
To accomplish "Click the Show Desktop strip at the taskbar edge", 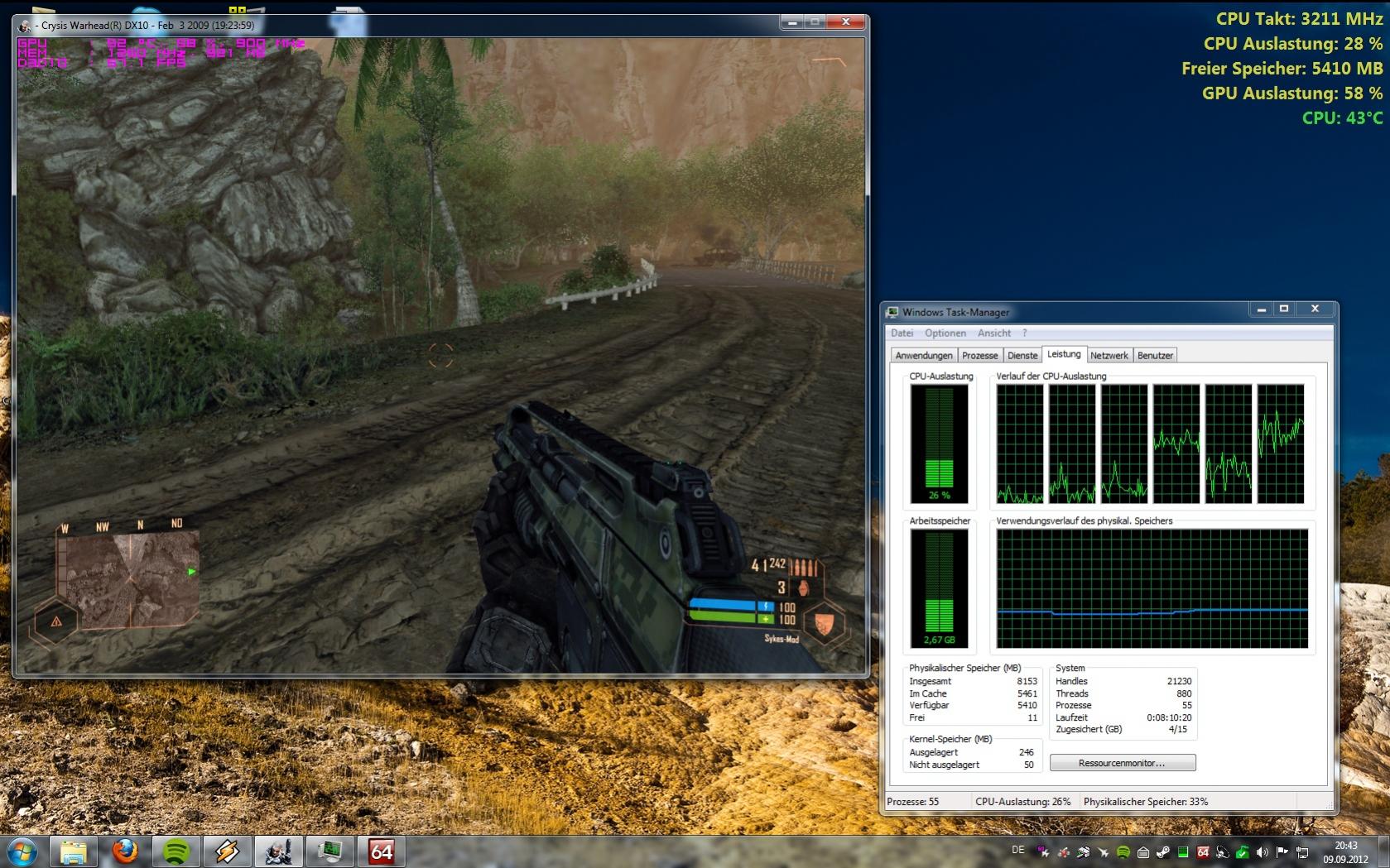I will 1383,851.
